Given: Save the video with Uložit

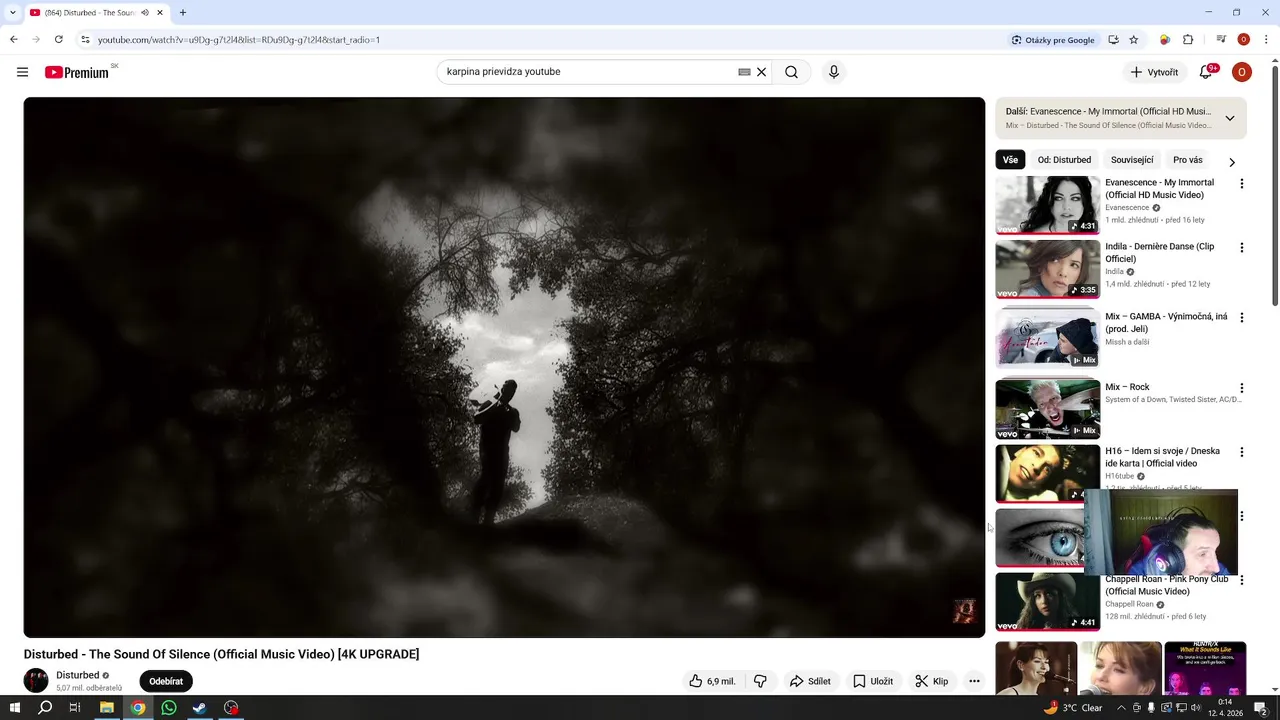Looking at the screenshot, I should pos(873,681).
